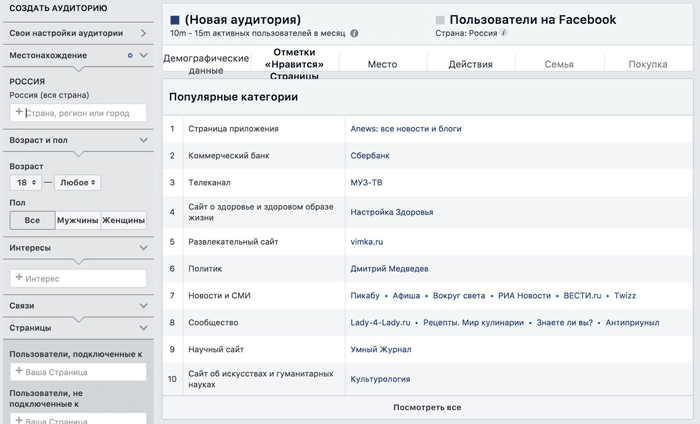Expand the Связи section chevron

[x=143, y=306]
